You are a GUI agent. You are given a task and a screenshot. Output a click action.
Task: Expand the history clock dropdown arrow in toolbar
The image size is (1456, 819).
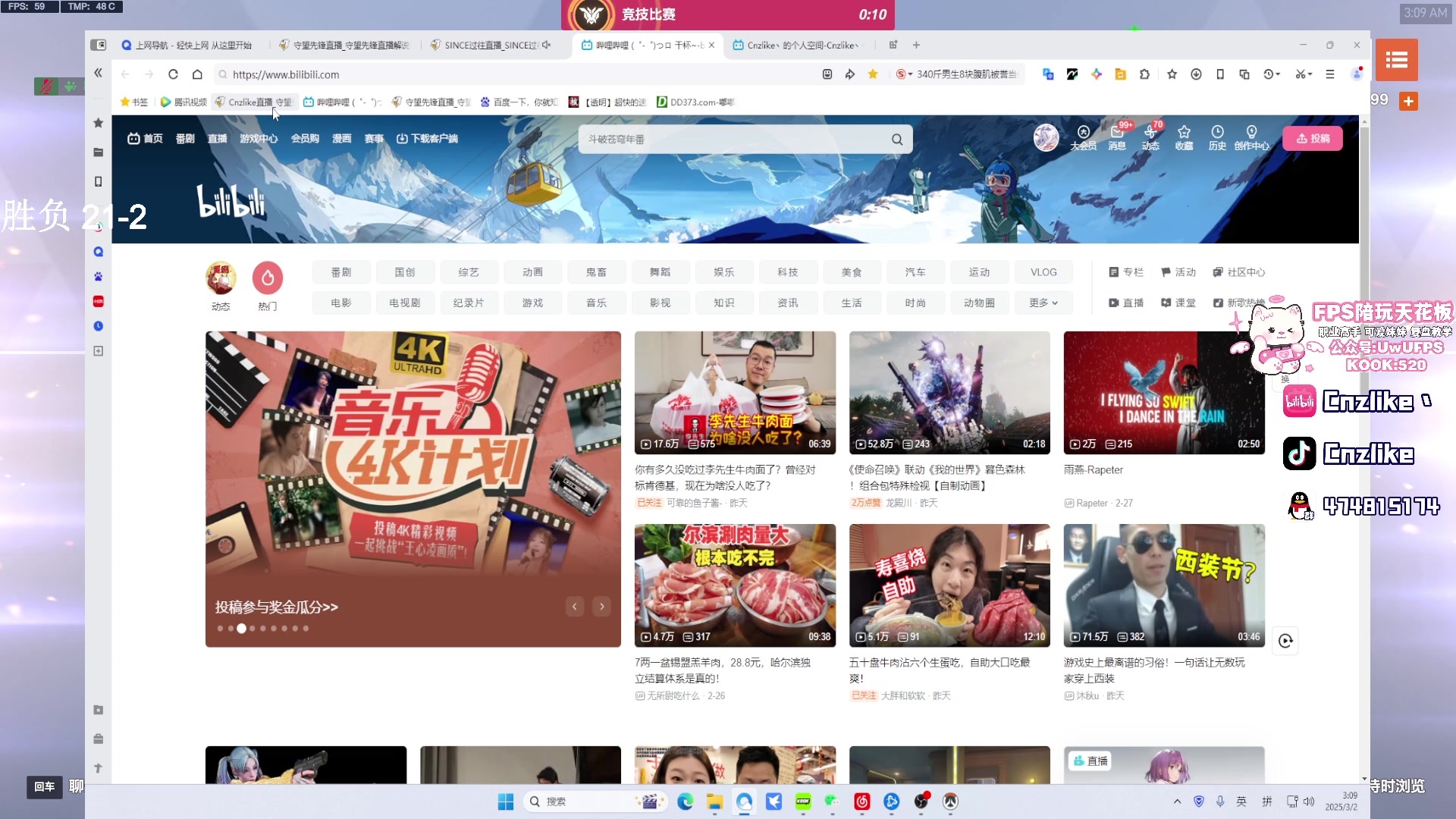(x=1279, y=74)
